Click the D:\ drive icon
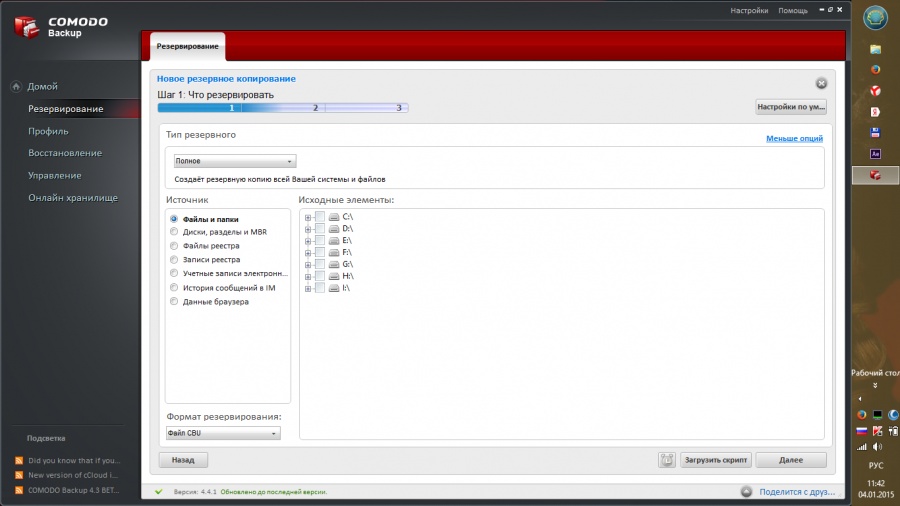900x506 pixels. pos(333,228)
